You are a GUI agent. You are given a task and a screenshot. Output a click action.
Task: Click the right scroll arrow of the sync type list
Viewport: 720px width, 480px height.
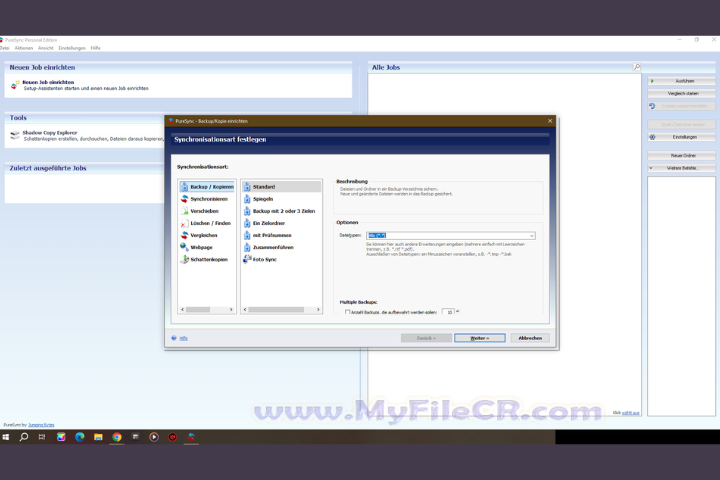click(x=231, y=310)
